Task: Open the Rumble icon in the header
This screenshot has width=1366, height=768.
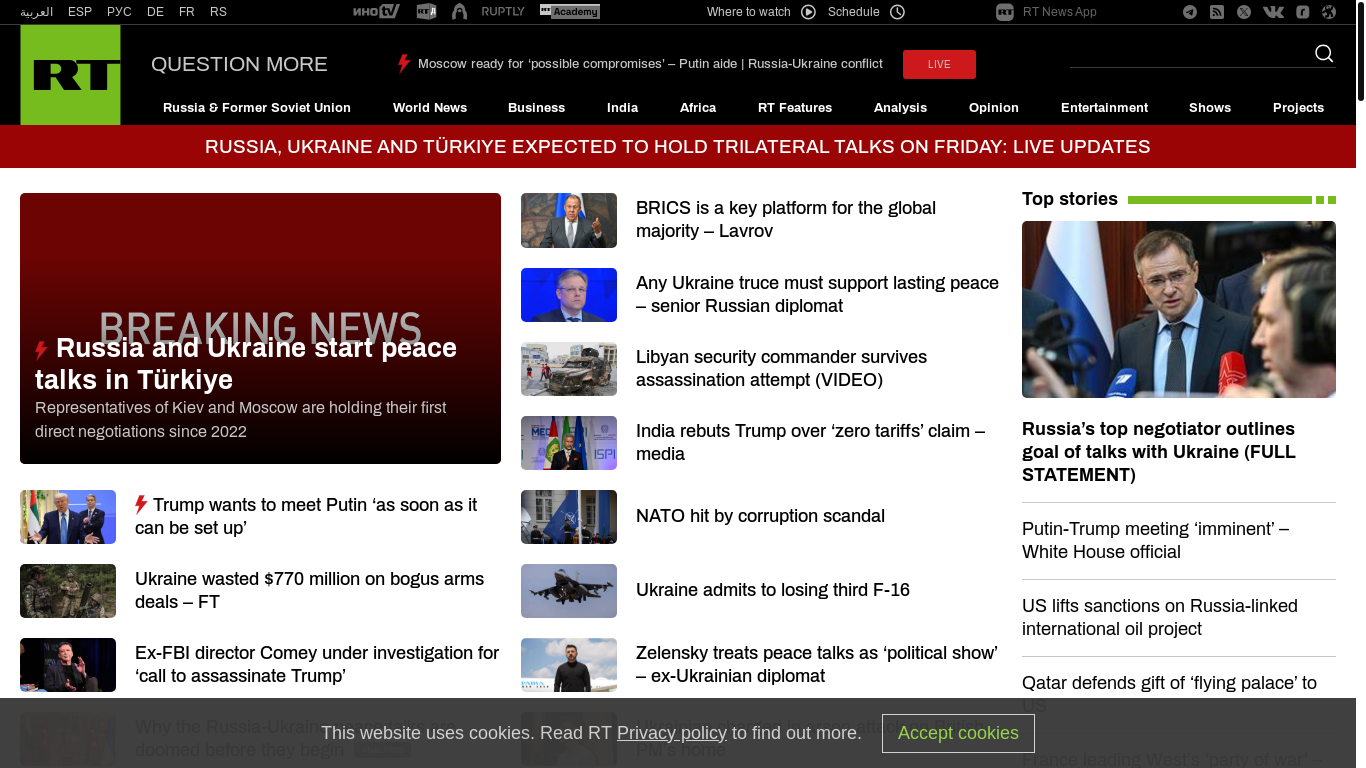Action: (1303, 12)
